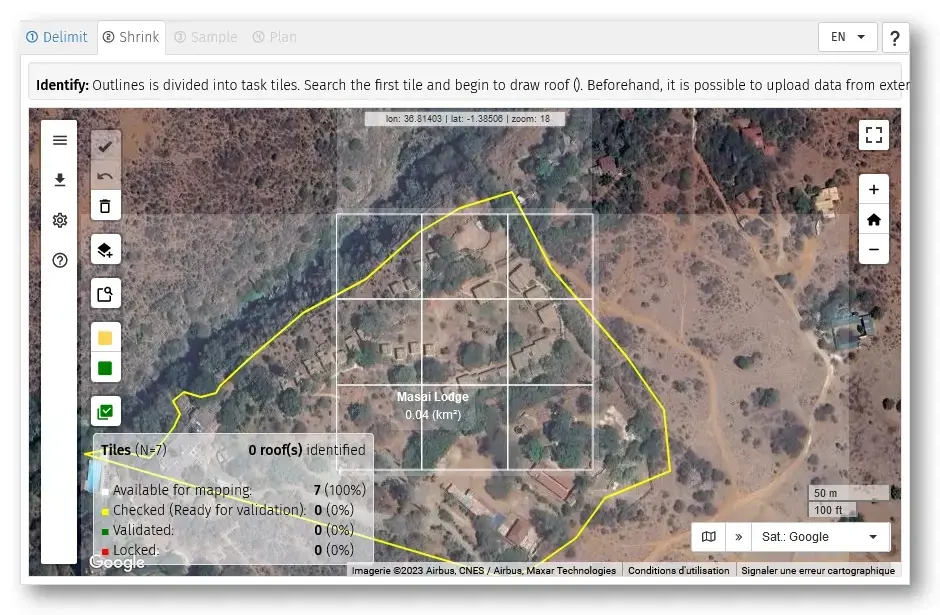Image resolution: width=940 pixels, height=615 pixels.
Task: Click the trash delete tool
Action: click(x=105, y=206)
